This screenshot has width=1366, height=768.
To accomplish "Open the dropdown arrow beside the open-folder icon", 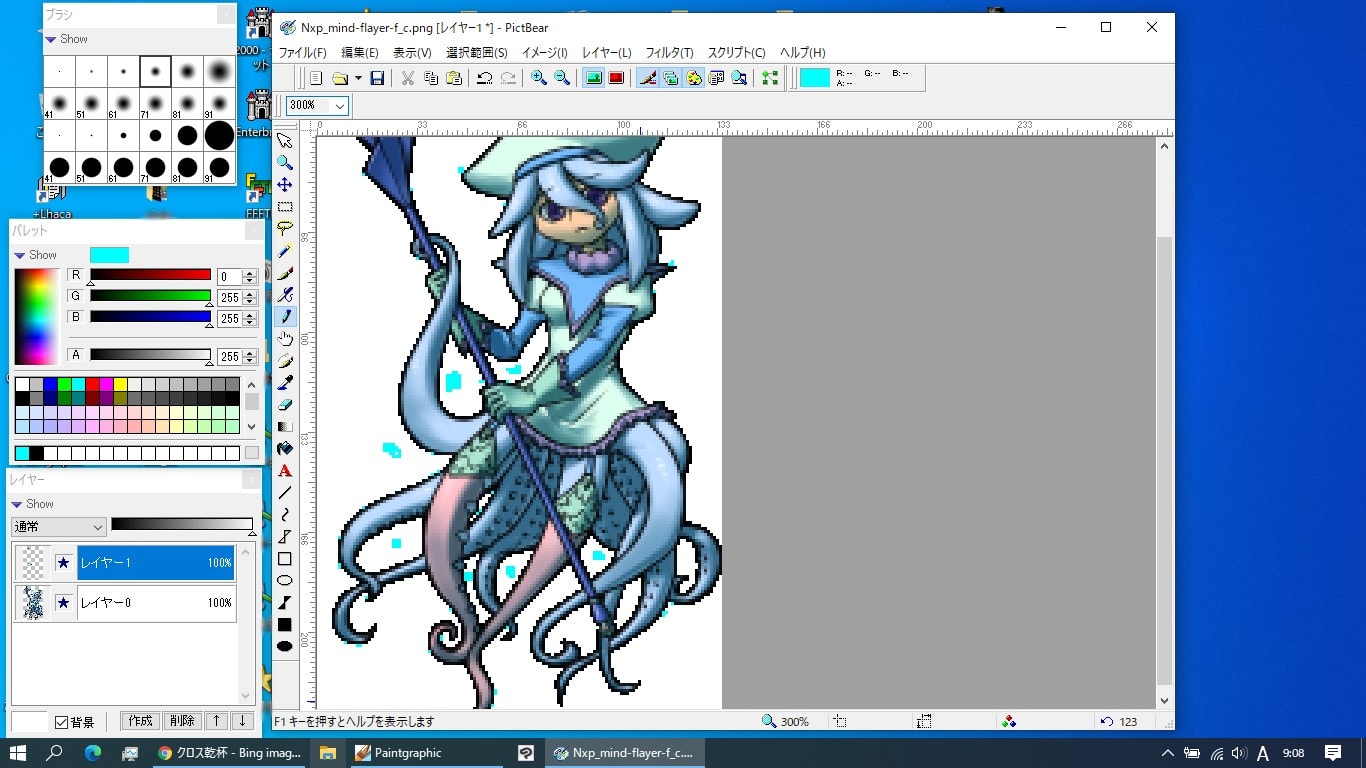I will 358,78.
